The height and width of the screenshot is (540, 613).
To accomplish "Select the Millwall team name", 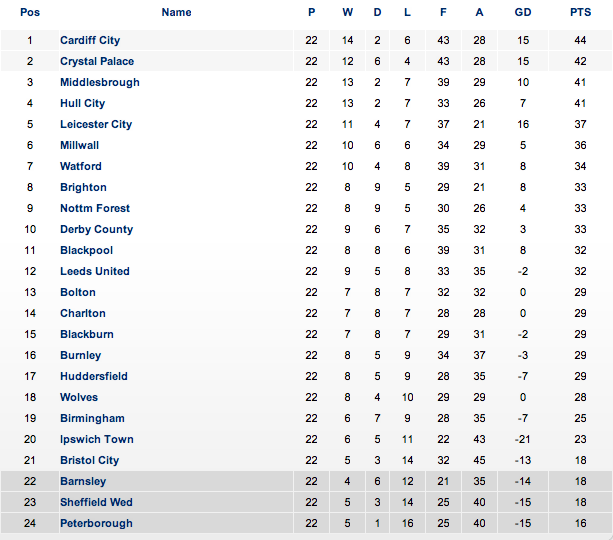I will 79,145.
